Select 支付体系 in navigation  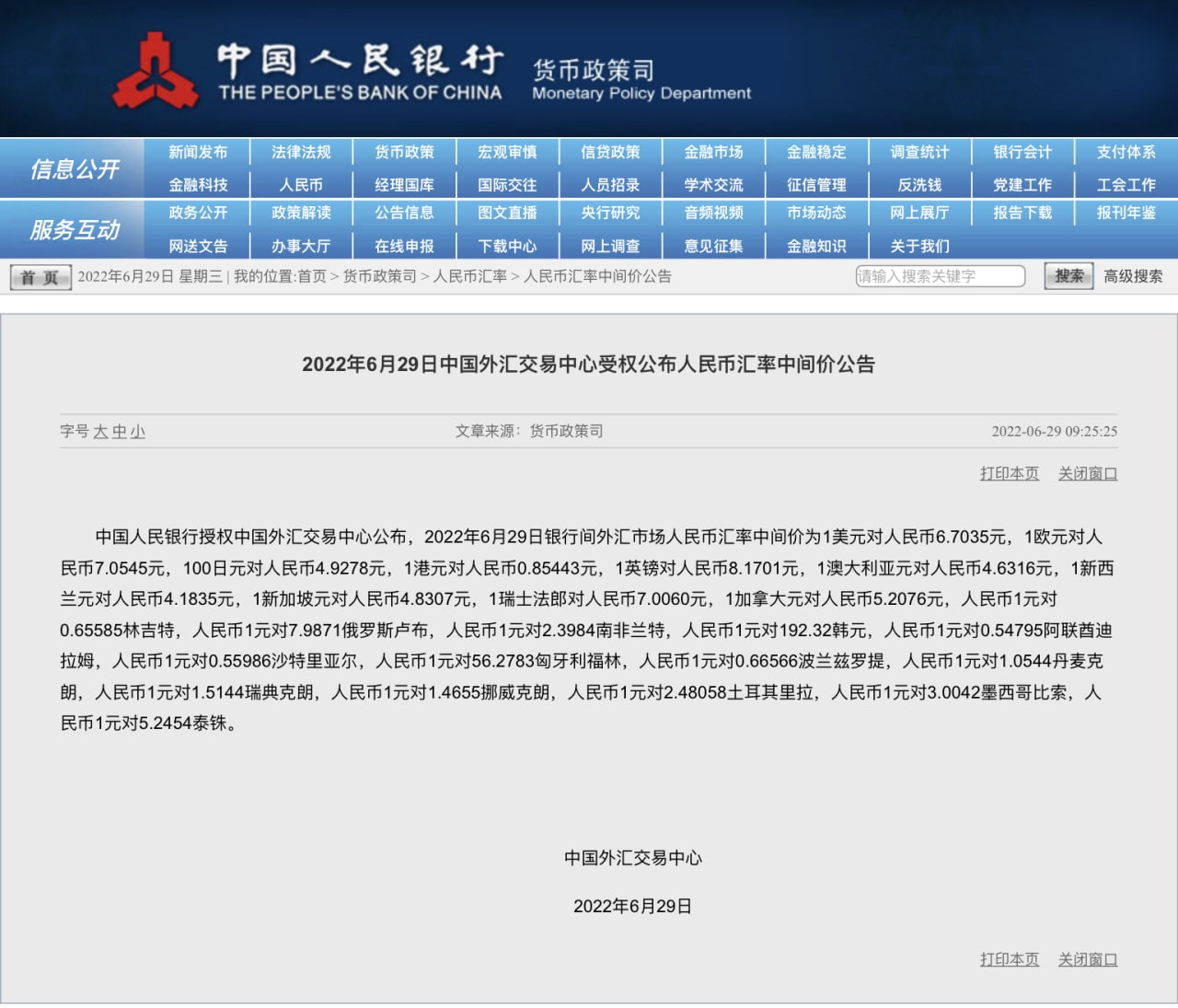(1126, 152)
